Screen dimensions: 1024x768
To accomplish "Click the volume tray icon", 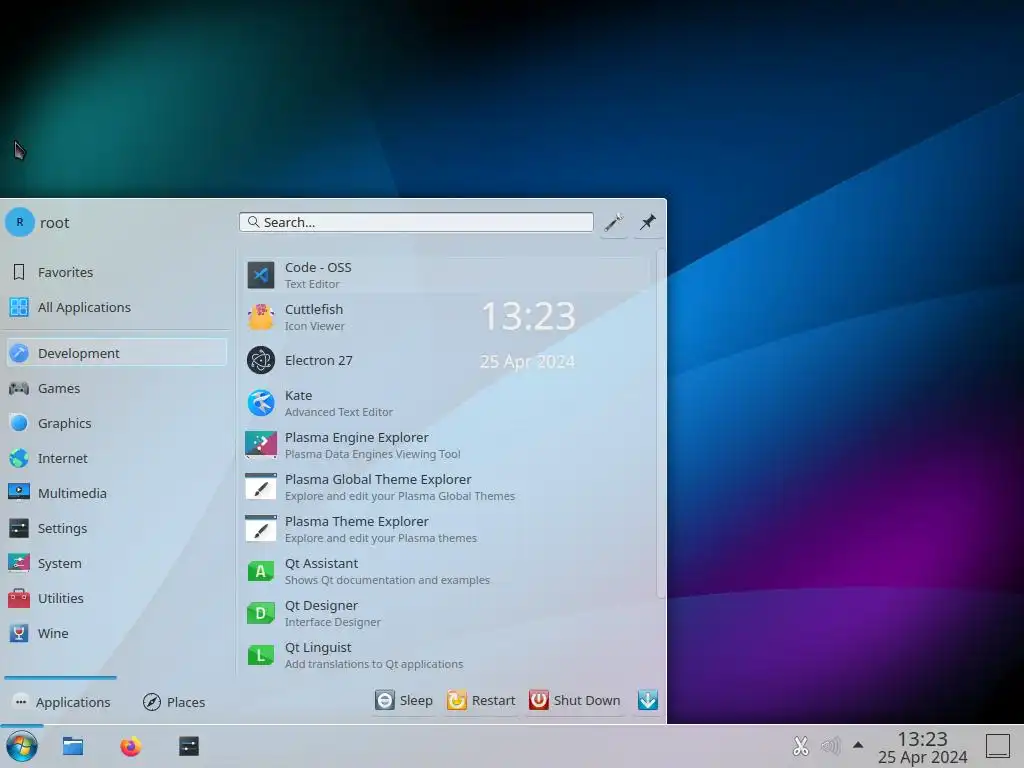I will click(x=830, y=745).
